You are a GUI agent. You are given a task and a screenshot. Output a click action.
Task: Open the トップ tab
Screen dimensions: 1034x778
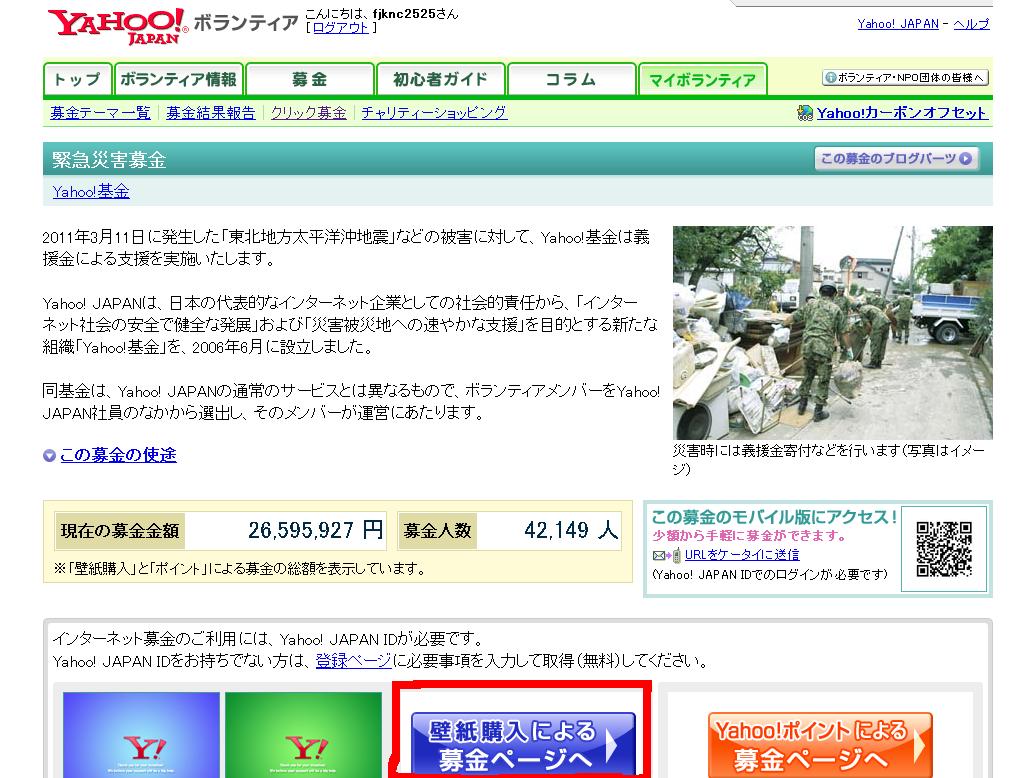pyautogui.click(x=78, y=80)
